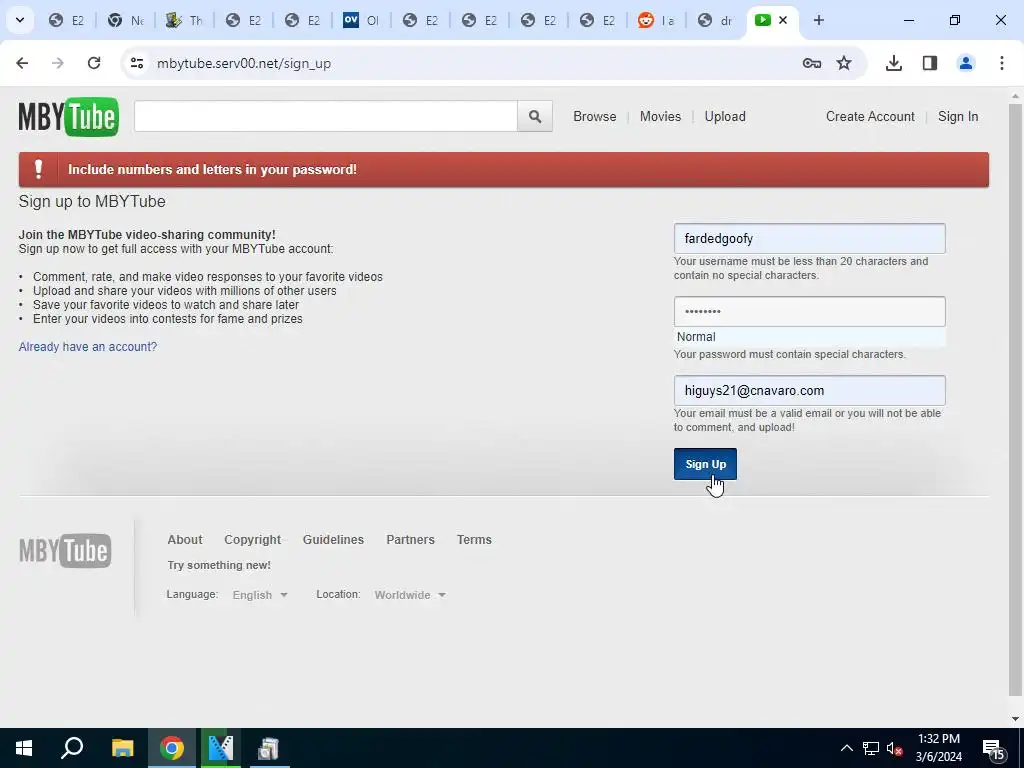Click the network icon in the system tray
This screenshot has height=768, width=1024.
click(x=871, y=748)
